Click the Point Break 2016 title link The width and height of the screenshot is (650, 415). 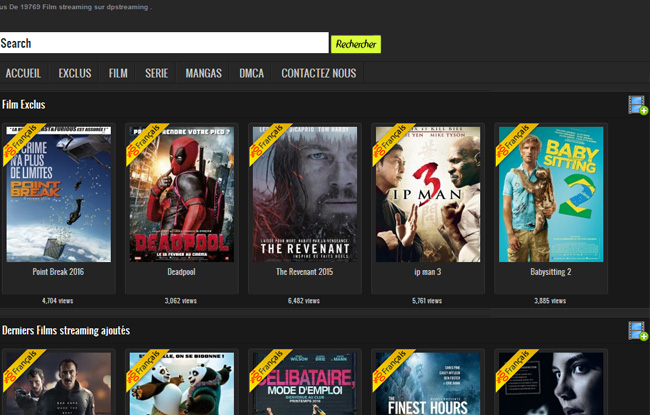click(58, 272)
